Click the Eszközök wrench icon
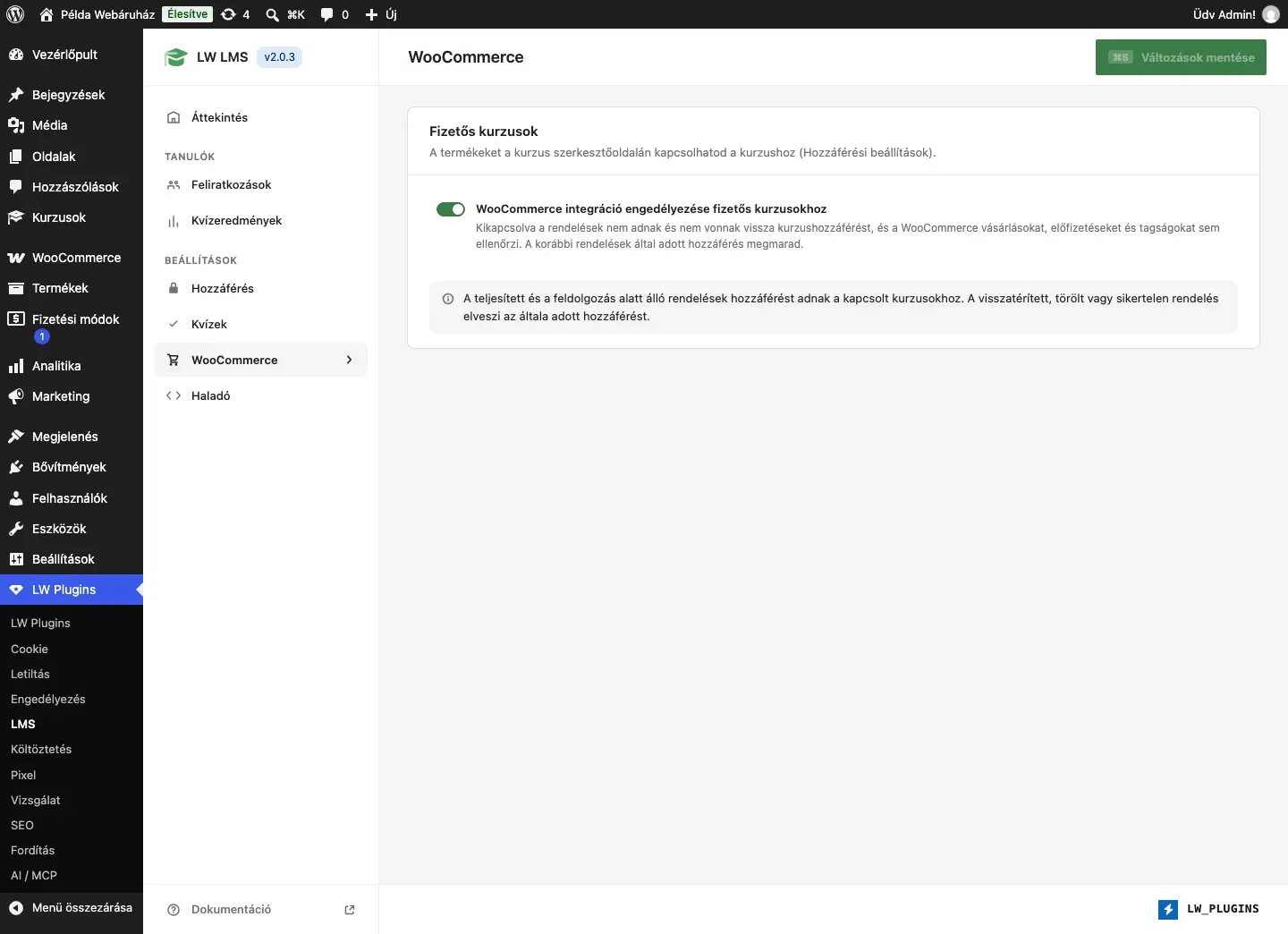Screen dimensions: 1288x934 16,529
